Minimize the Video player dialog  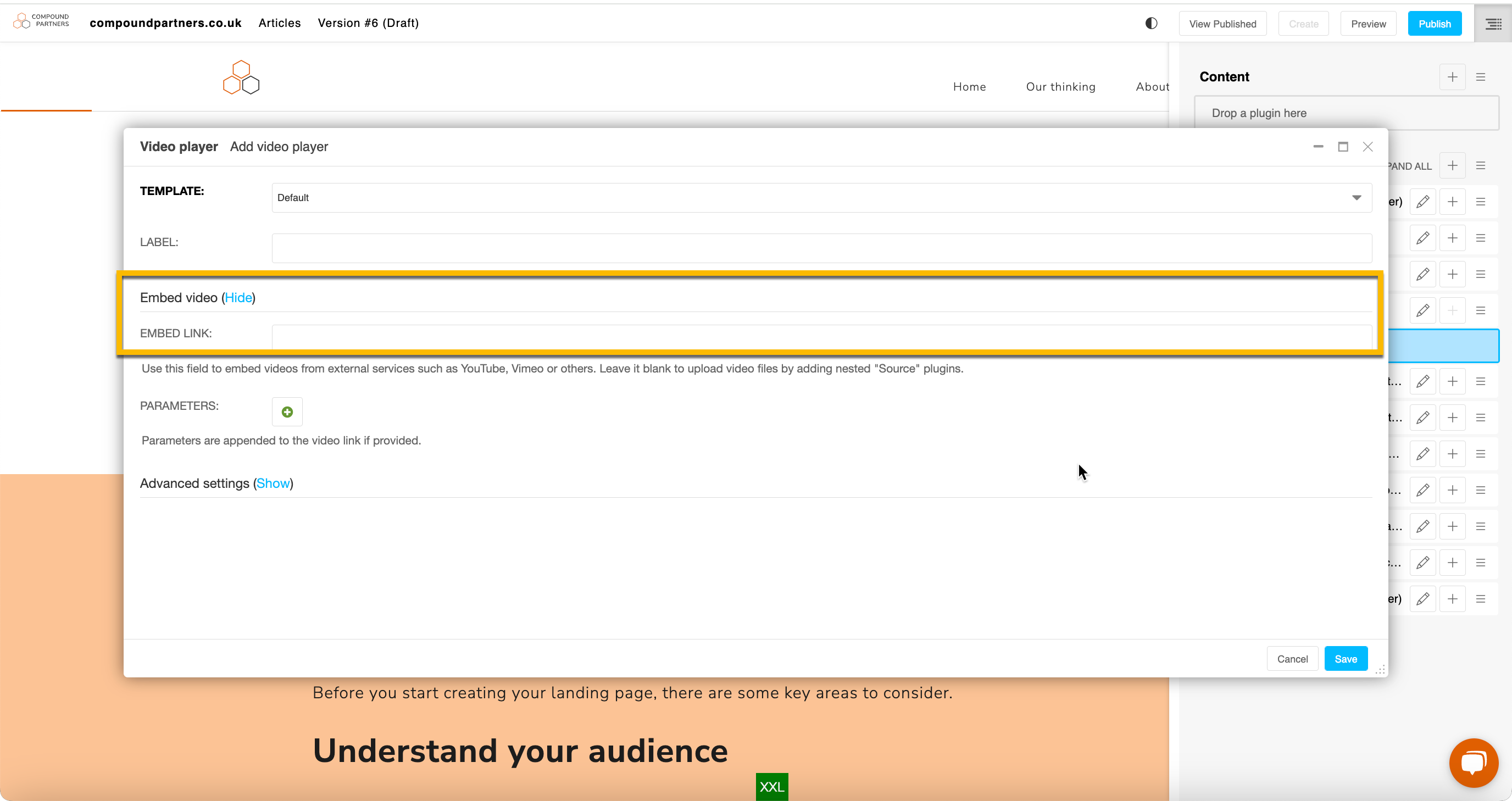click(x=1318, y=146)
